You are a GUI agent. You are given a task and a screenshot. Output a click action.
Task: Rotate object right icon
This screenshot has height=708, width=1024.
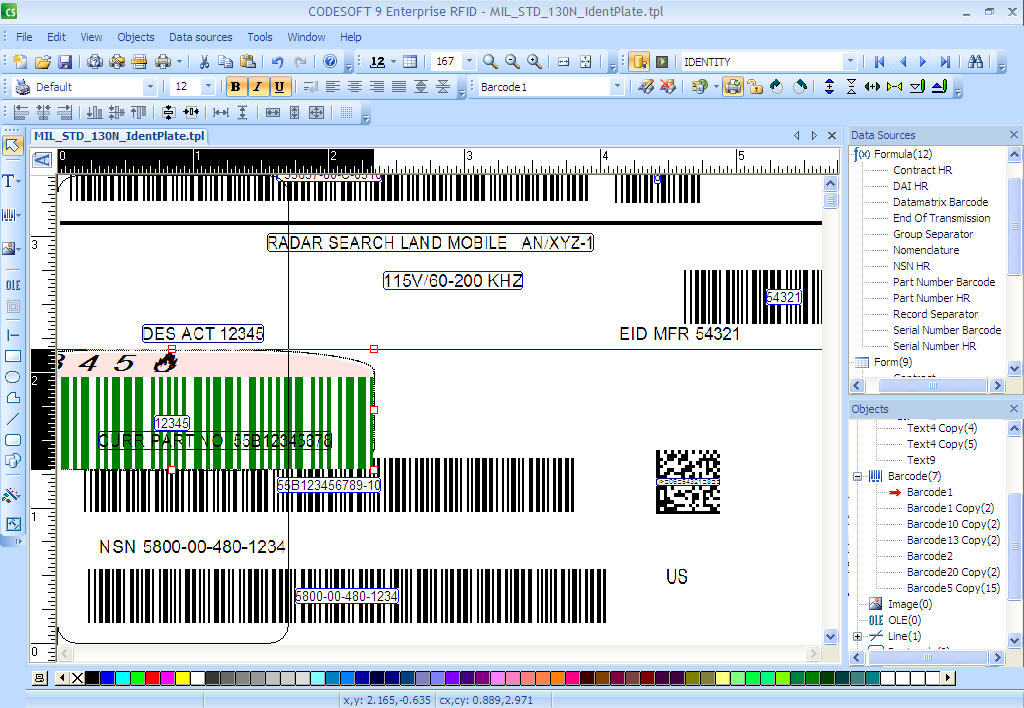[x=799, y=86]
